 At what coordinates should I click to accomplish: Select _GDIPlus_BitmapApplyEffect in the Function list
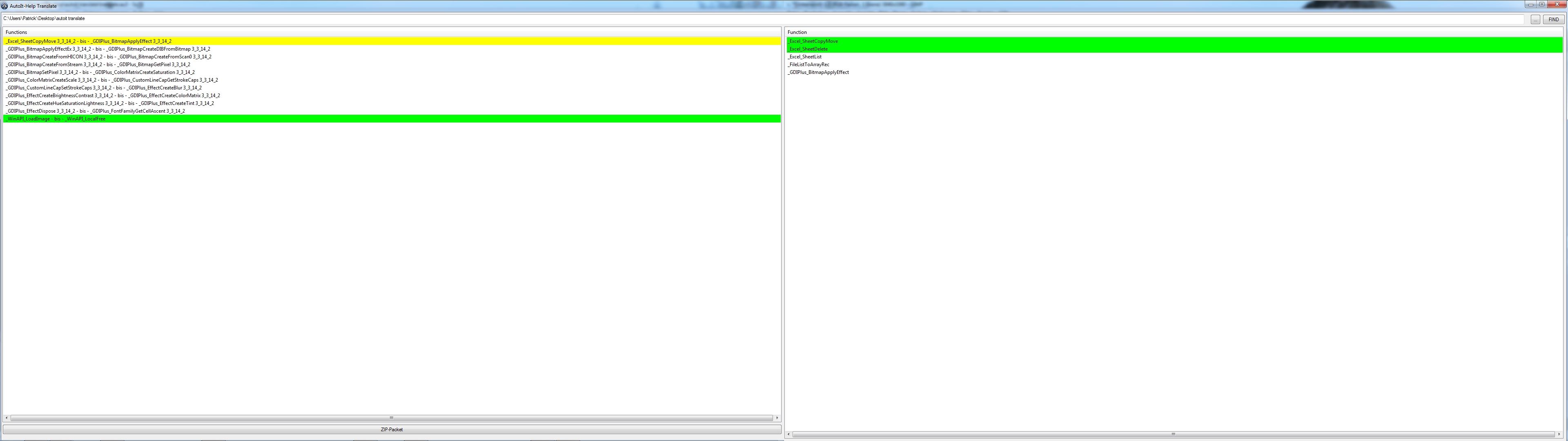(818, 73)
